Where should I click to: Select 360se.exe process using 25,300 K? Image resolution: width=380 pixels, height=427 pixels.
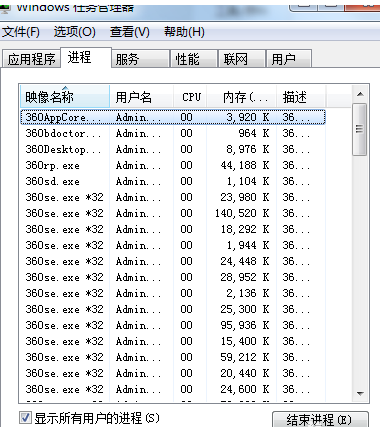coord(173,309)
